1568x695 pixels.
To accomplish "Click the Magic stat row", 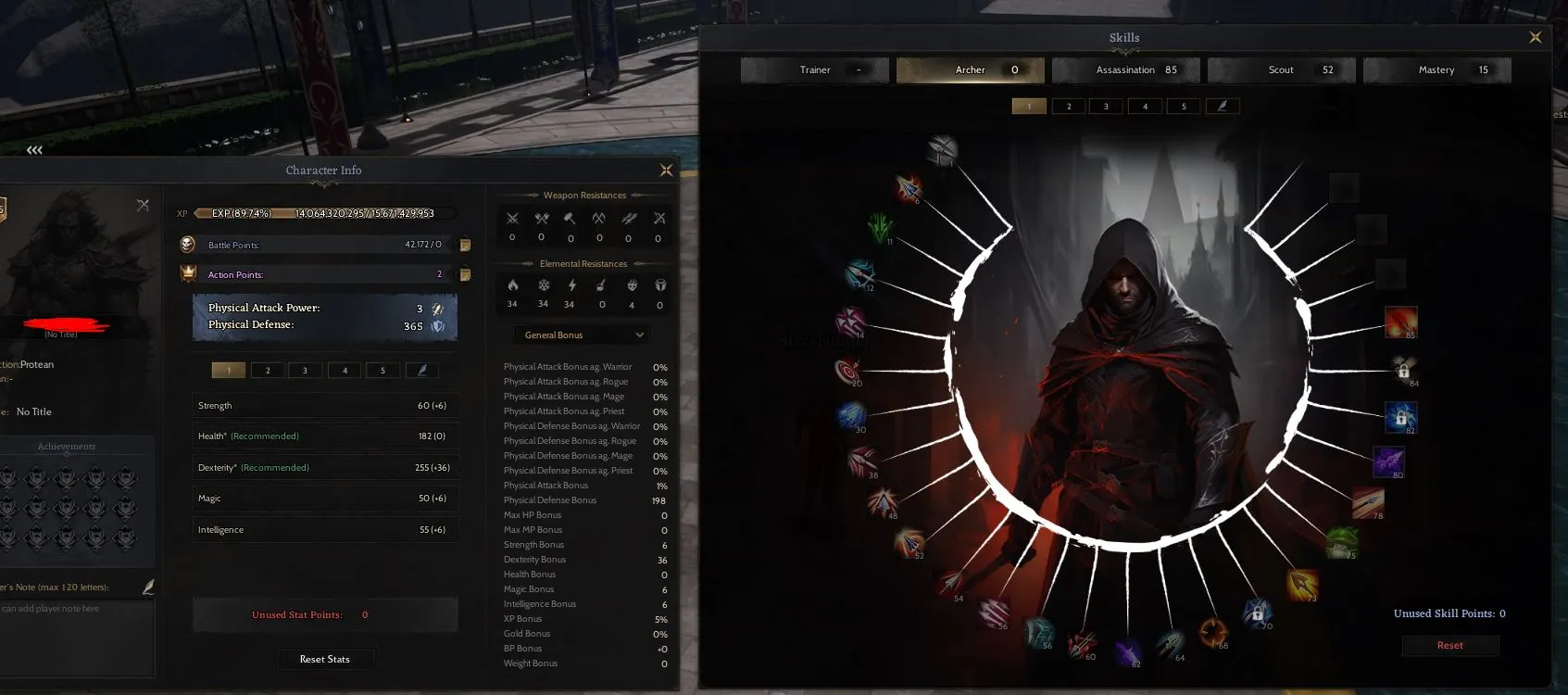I will [x=325, y=498].
